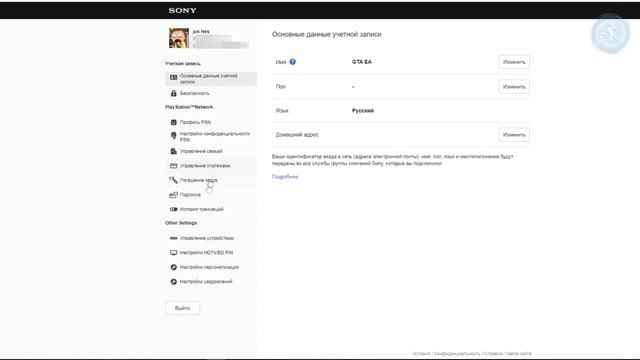
Task: Open the Справка footer link
Action: [x=493, y=353]
